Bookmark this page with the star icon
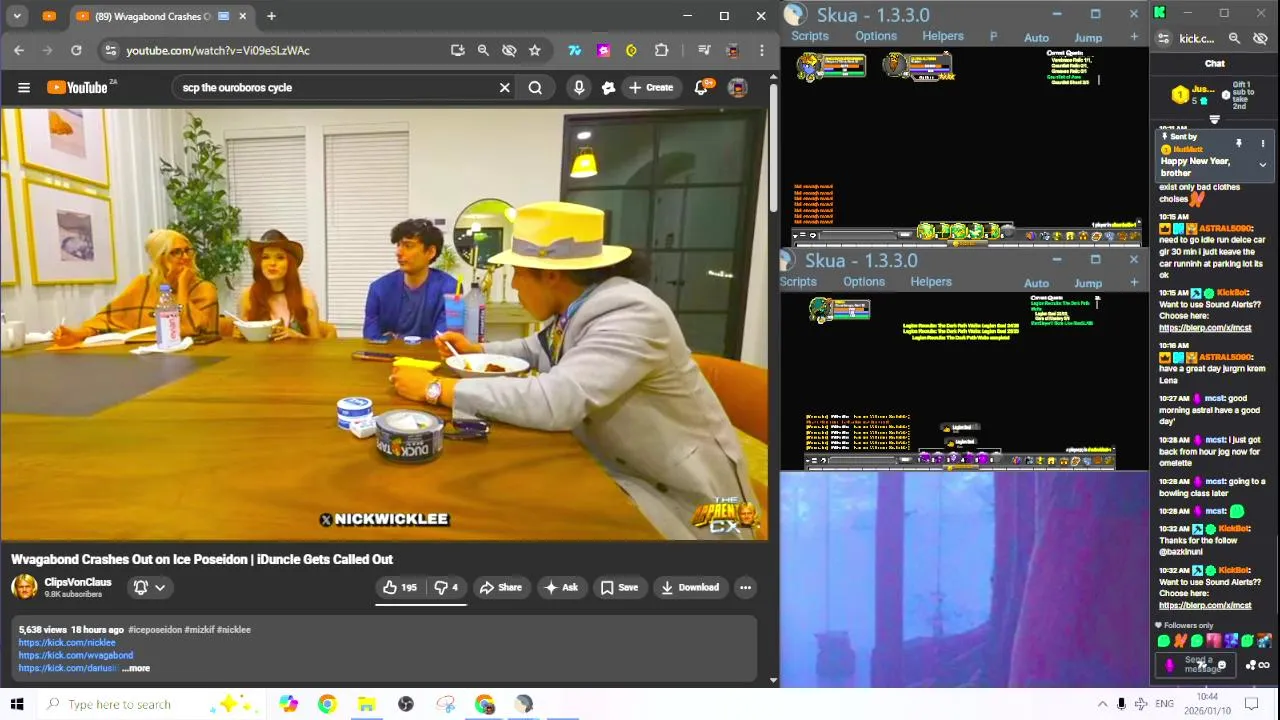The image size is (1280, 720). 535,50
